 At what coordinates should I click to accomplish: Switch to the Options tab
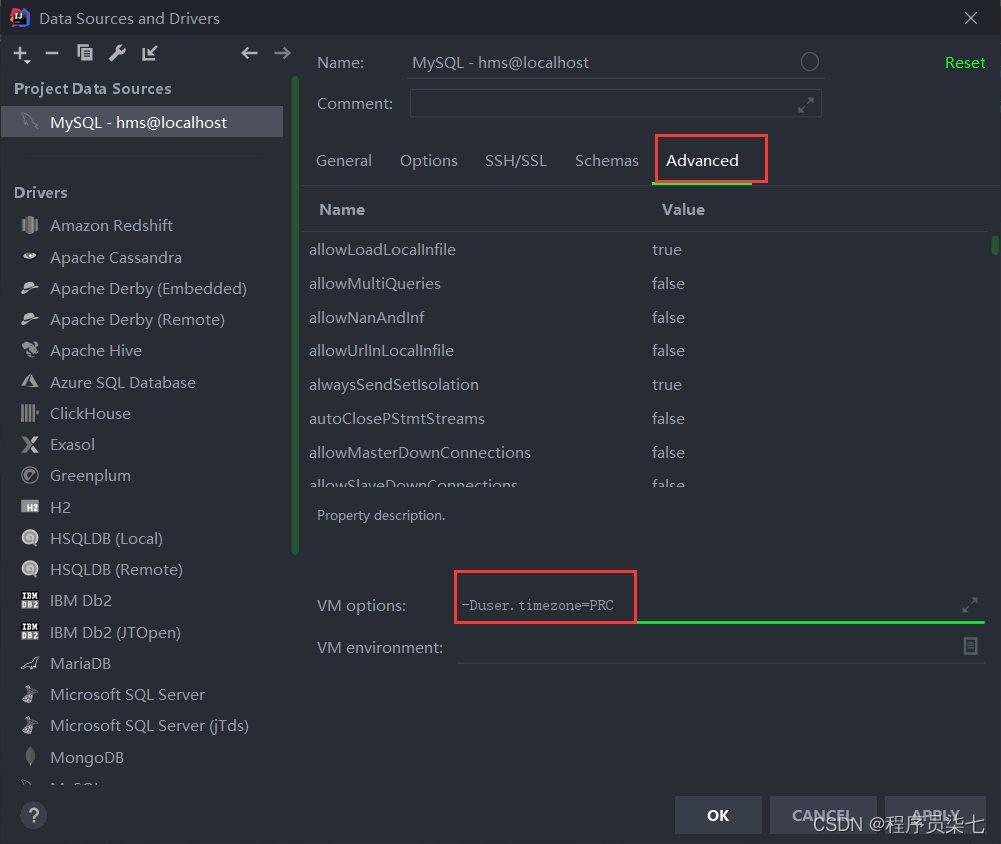click(428, 160)
